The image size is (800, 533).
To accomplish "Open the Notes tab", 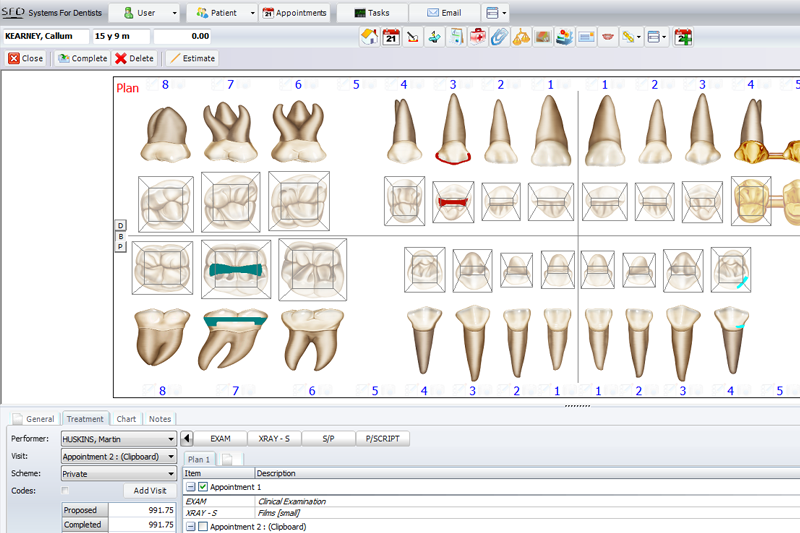I will [x=160, y=419].
